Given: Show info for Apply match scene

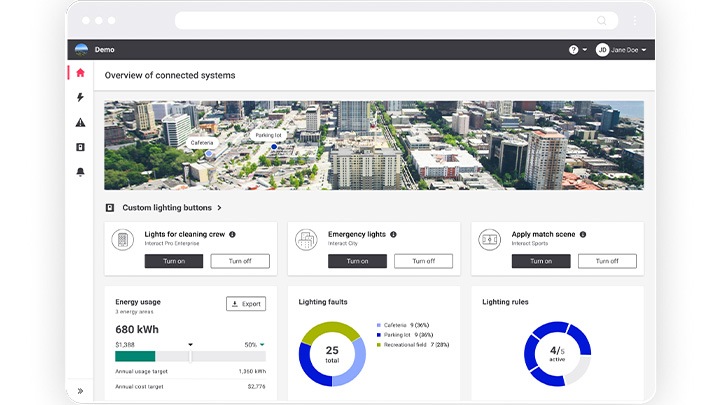Looking at the screenshot, I should pyautogui.click(x=583, y=234).
